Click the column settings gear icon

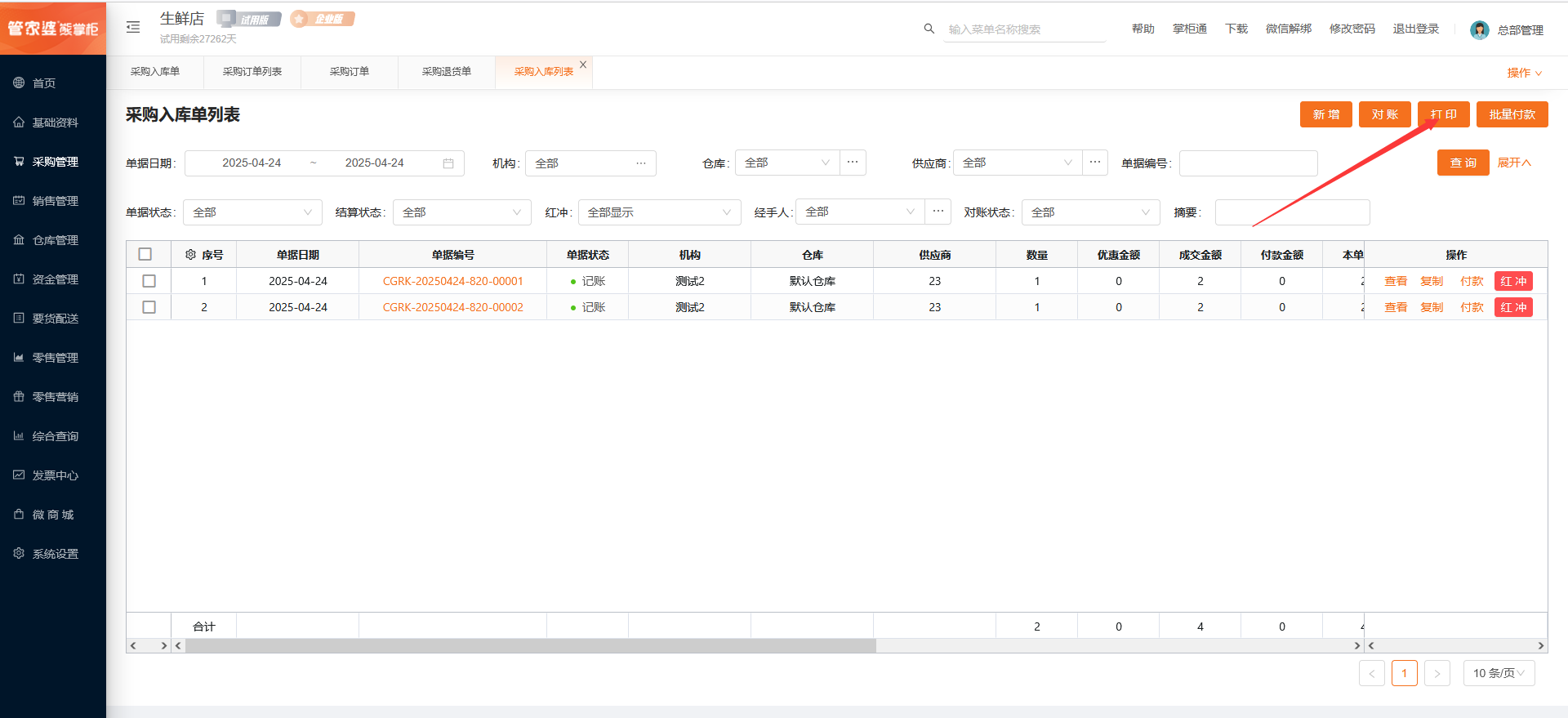tap(190, 255)
